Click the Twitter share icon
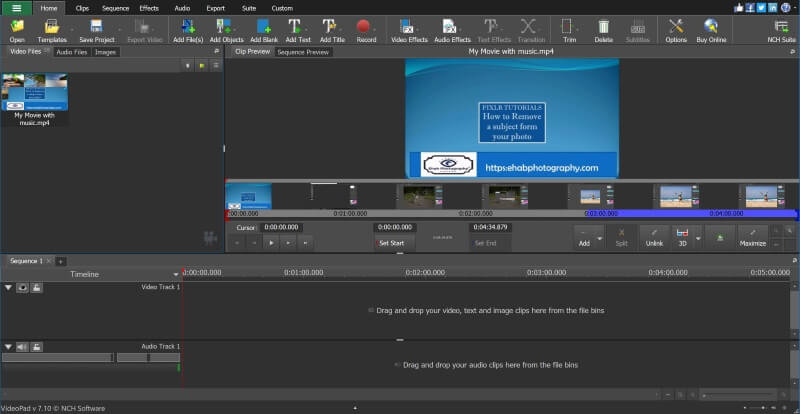 click(x=761, y=8)
